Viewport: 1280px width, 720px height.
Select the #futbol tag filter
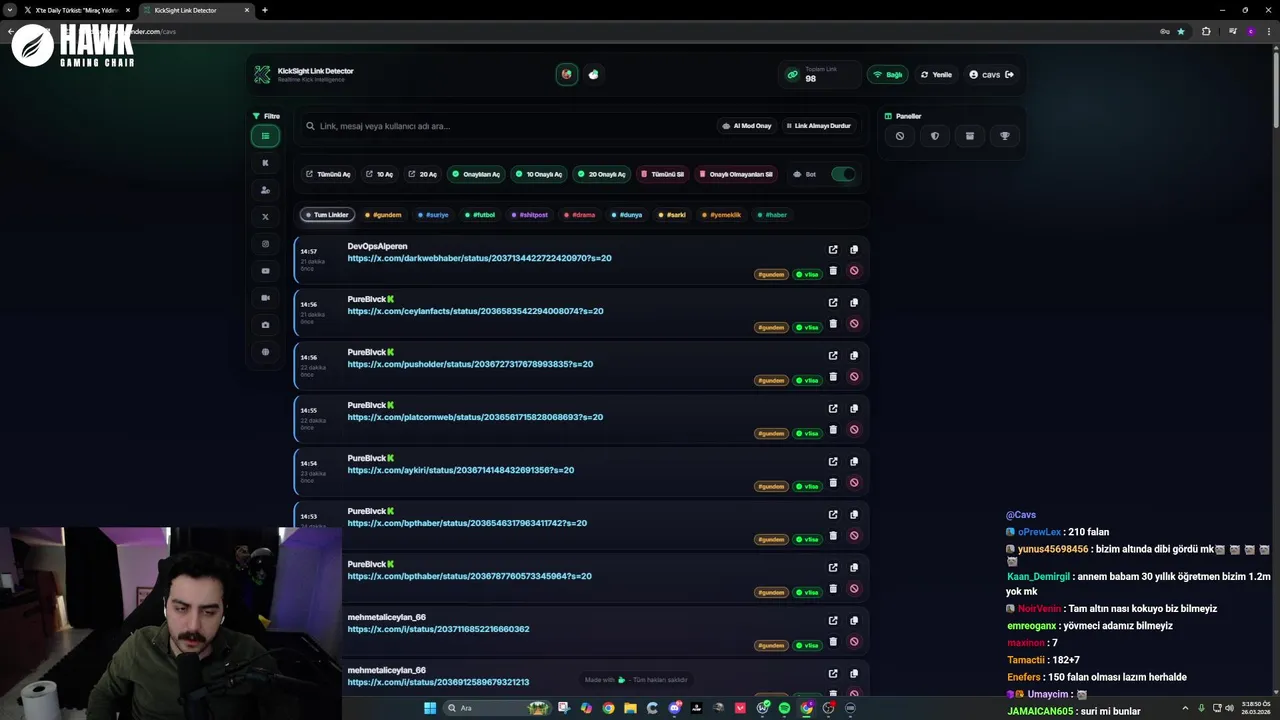(x=481, y=215)
